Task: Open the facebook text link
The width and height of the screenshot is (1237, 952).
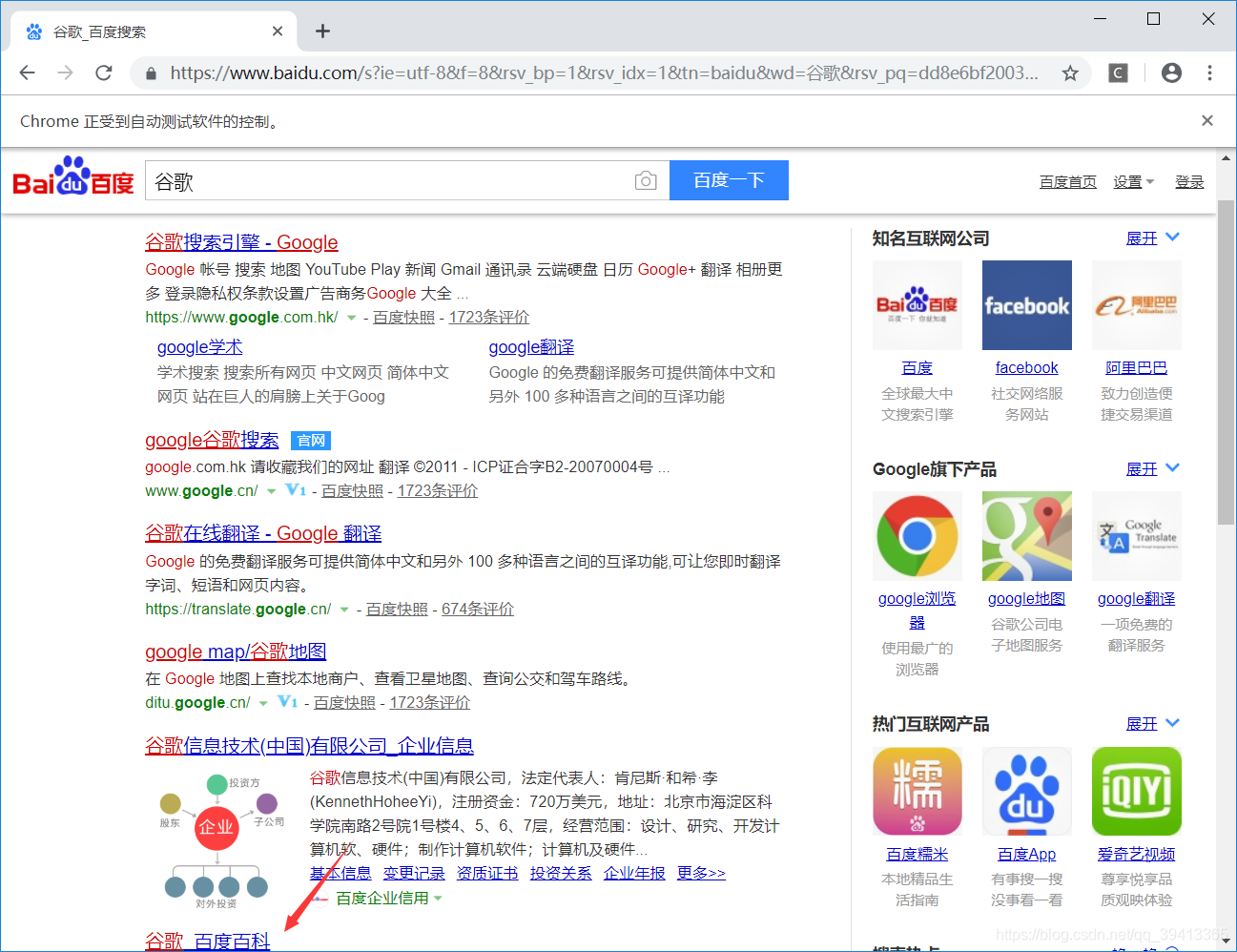Action: [1027, 367]
